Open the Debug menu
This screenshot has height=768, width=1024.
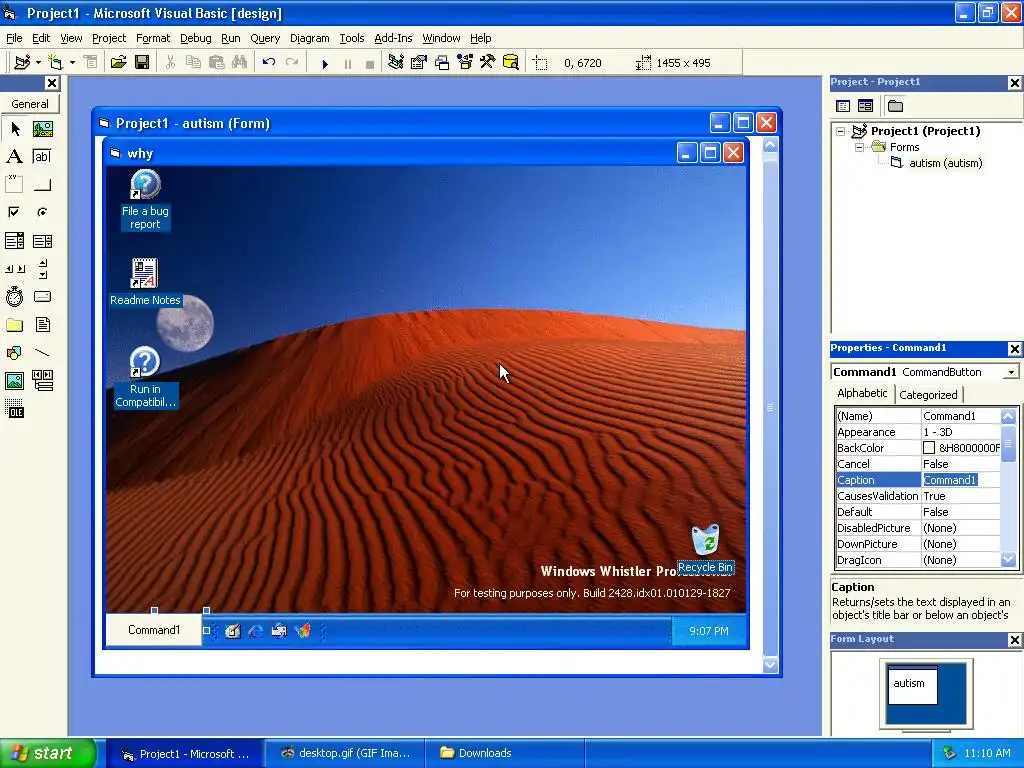click(195, 38)
